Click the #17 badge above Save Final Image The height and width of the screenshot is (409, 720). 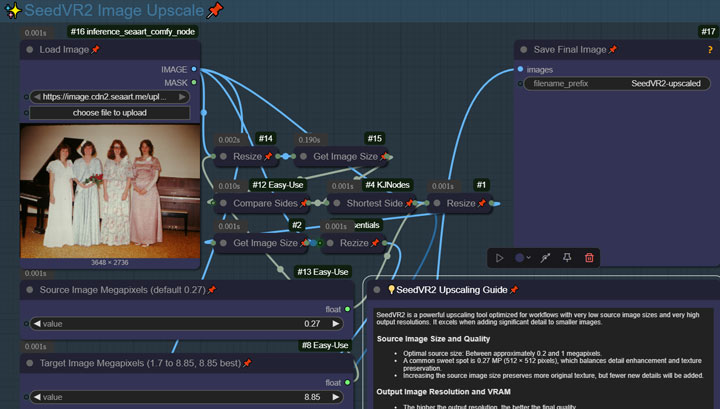[708, 32]
